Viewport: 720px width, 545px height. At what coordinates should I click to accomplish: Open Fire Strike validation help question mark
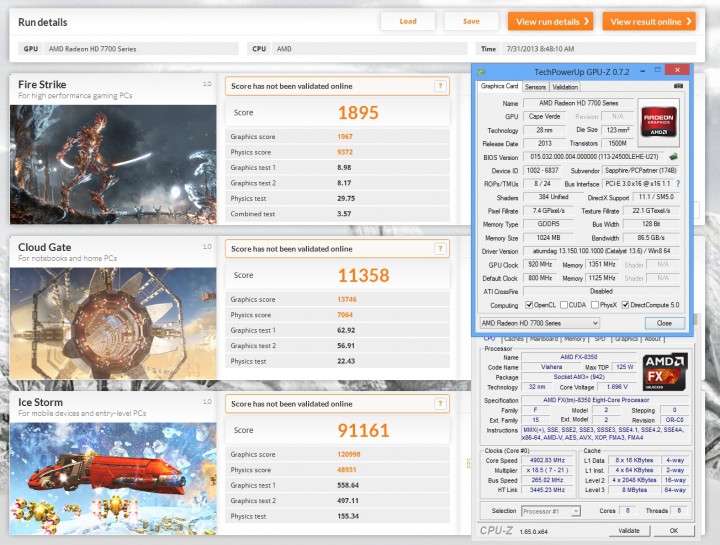pos(440,86)
